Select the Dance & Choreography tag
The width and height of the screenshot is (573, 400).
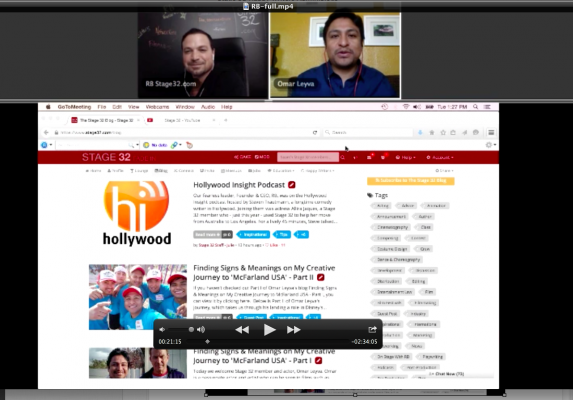398,259
